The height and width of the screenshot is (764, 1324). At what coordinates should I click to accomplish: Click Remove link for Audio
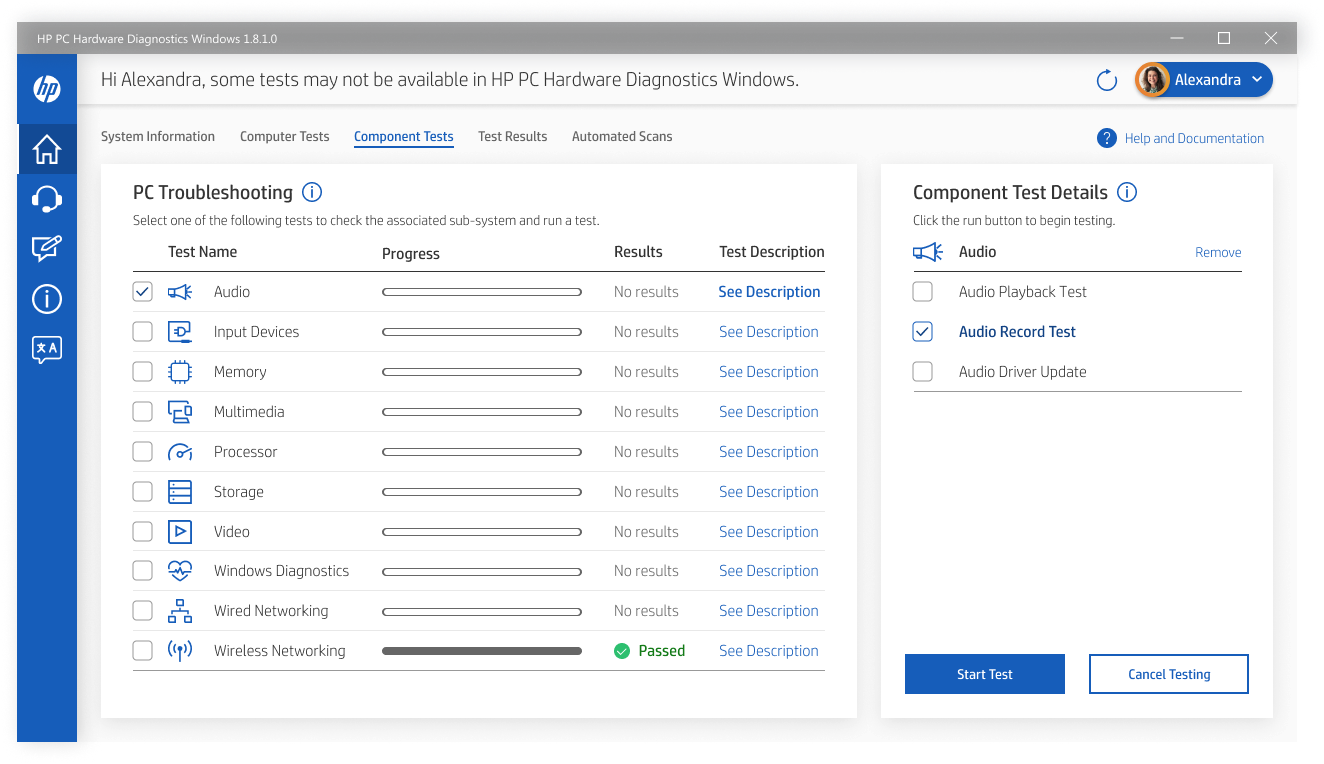(1218, 253)
